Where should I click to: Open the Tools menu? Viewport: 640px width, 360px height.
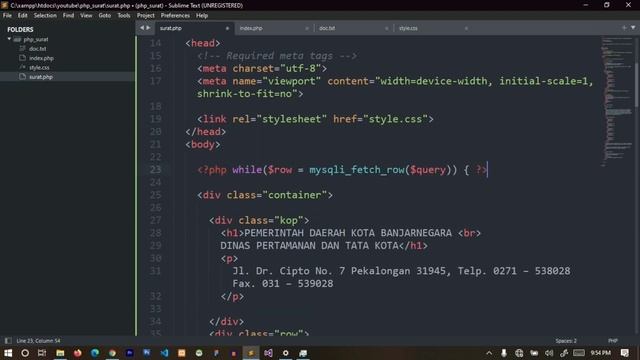tap(124, 16)
